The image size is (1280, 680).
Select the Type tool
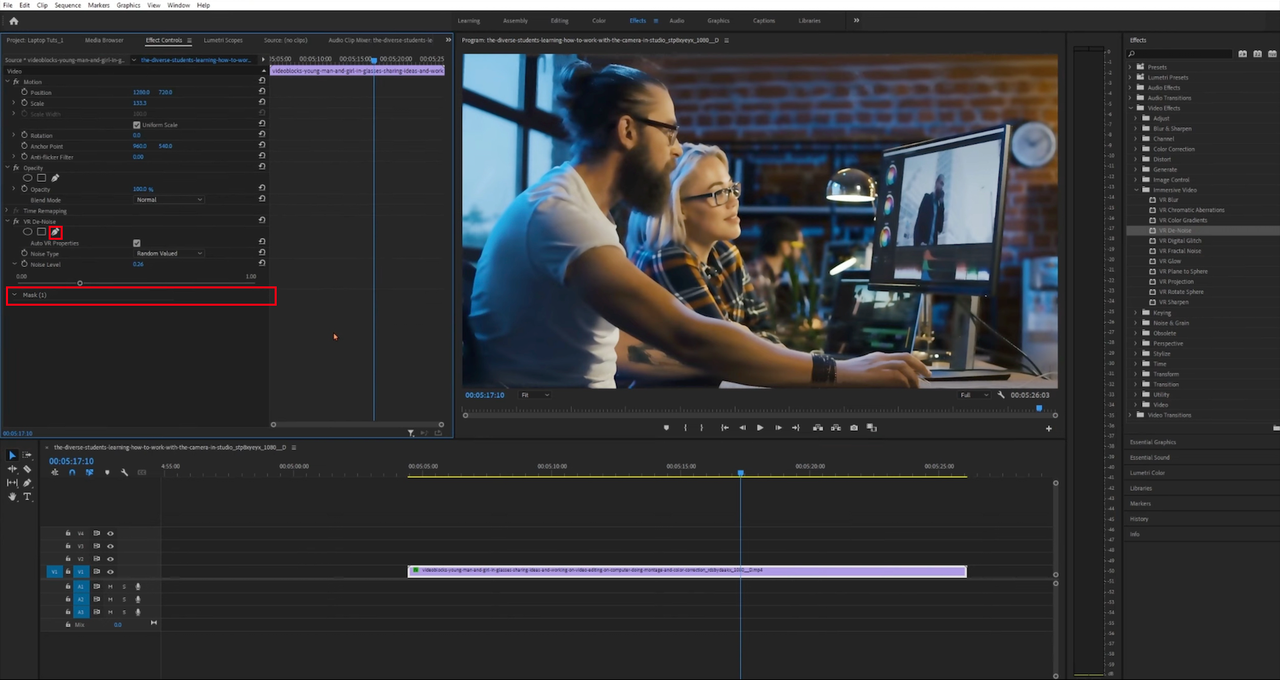click(27, 497)
